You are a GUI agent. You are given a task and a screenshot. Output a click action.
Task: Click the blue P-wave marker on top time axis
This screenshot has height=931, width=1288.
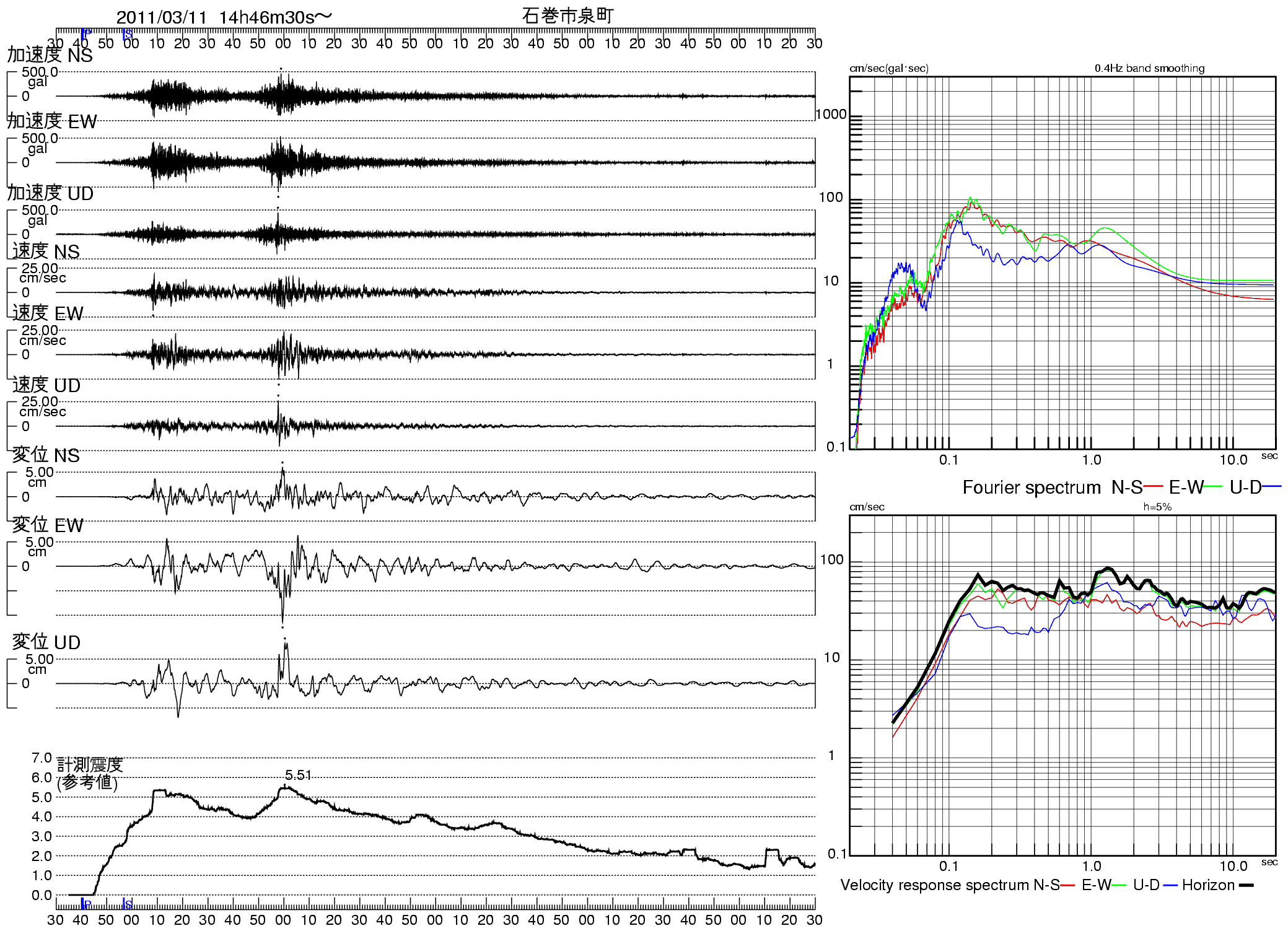pos(85,33)
